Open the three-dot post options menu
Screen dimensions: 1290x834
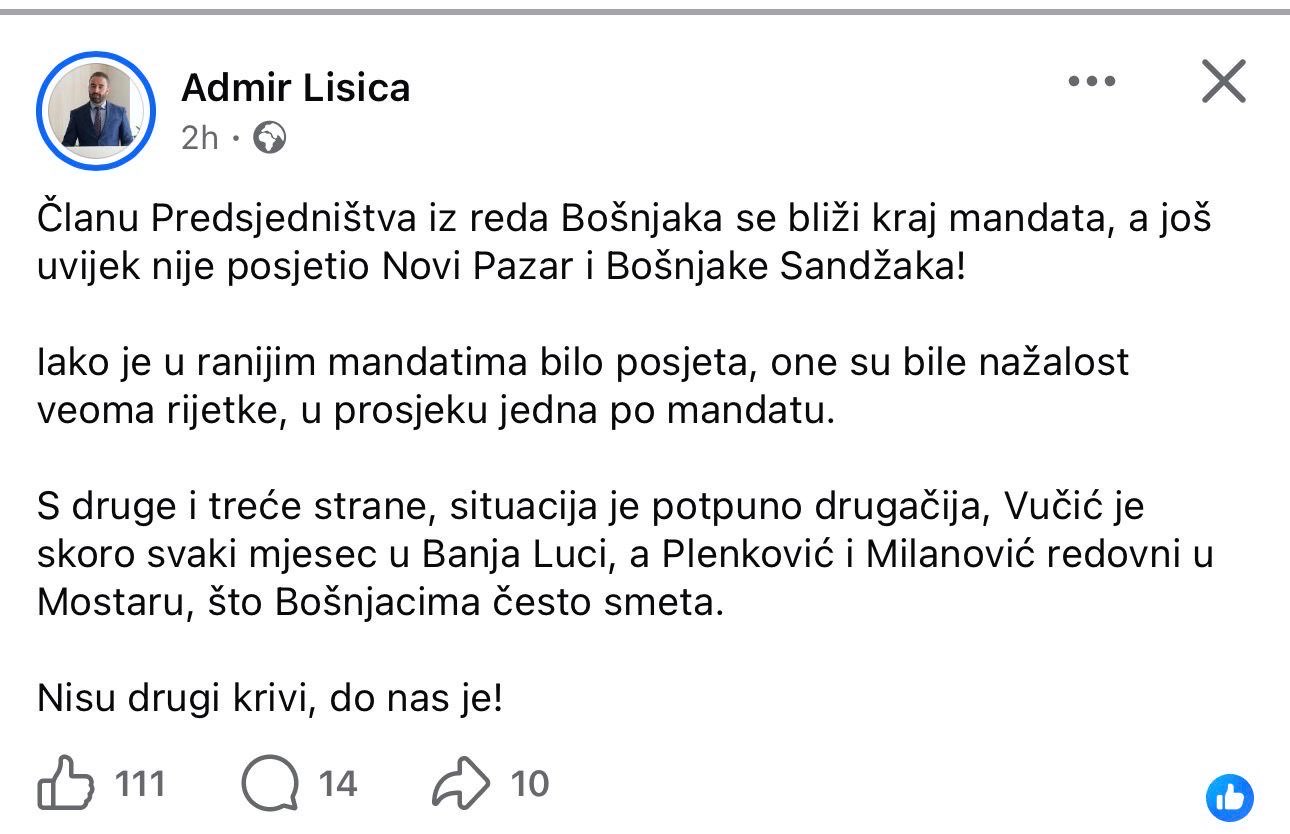coord(1091,82)
